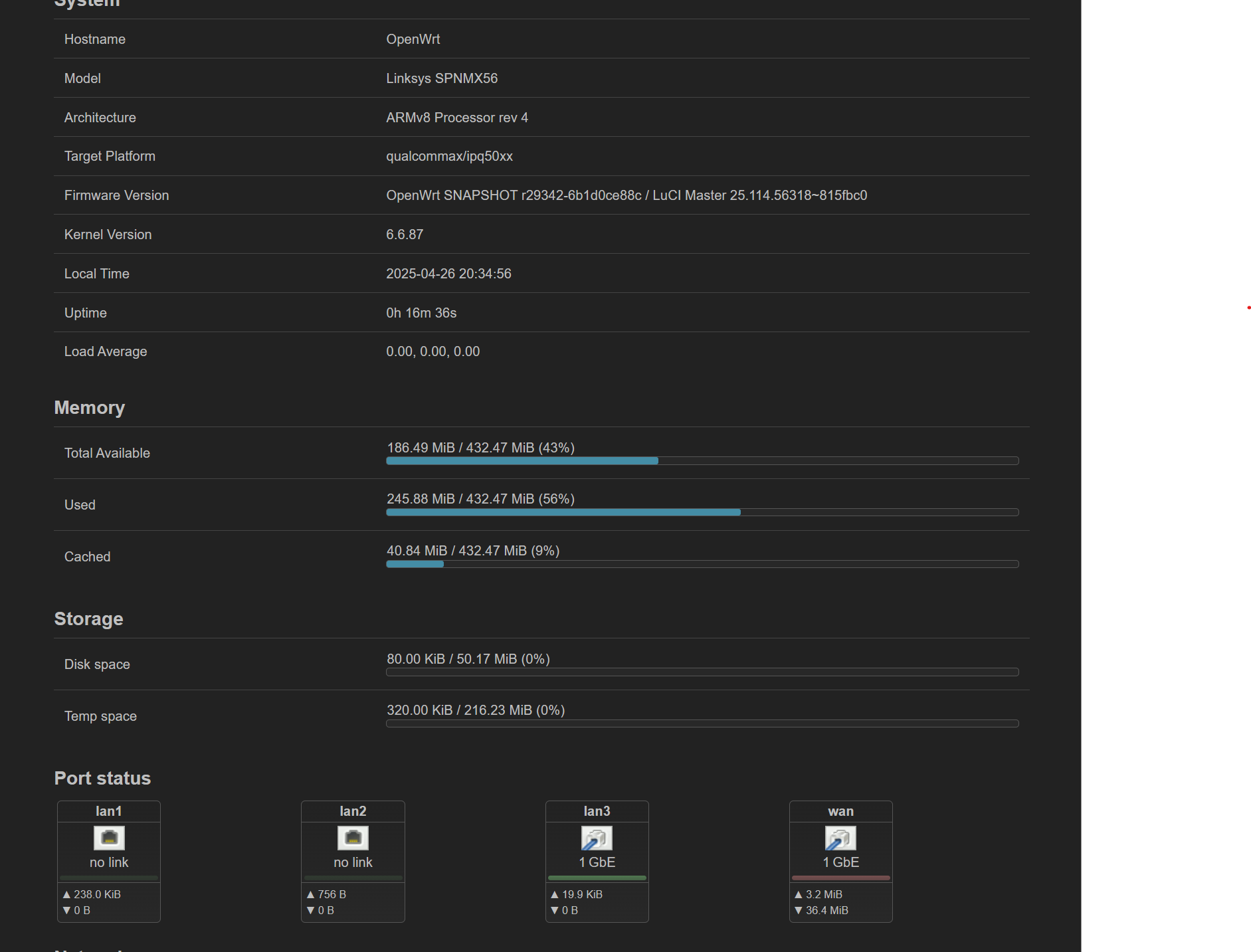Click the lan3 port name header

(x=597, y=811)
